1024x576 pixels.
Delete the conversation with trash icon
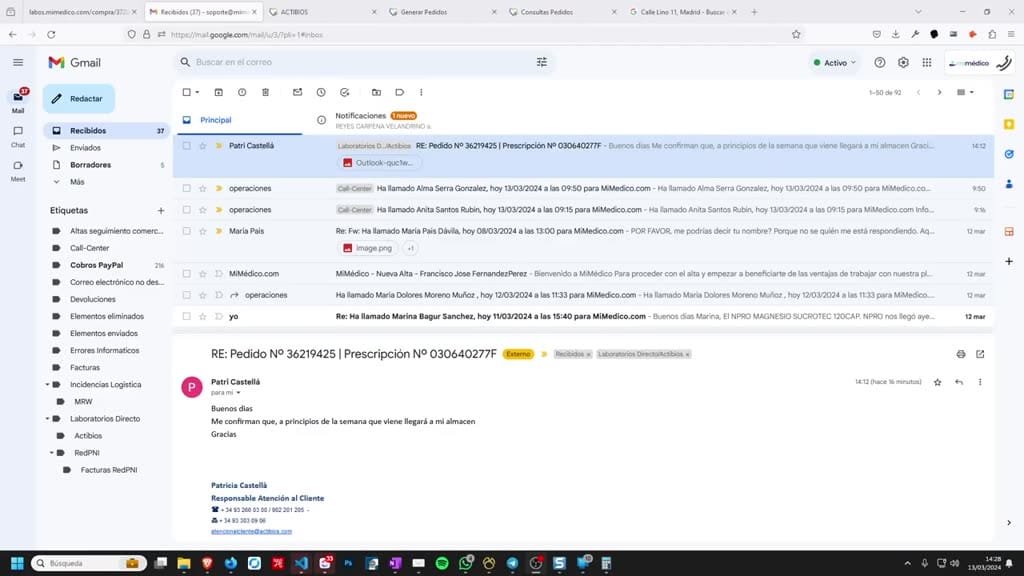265,92
